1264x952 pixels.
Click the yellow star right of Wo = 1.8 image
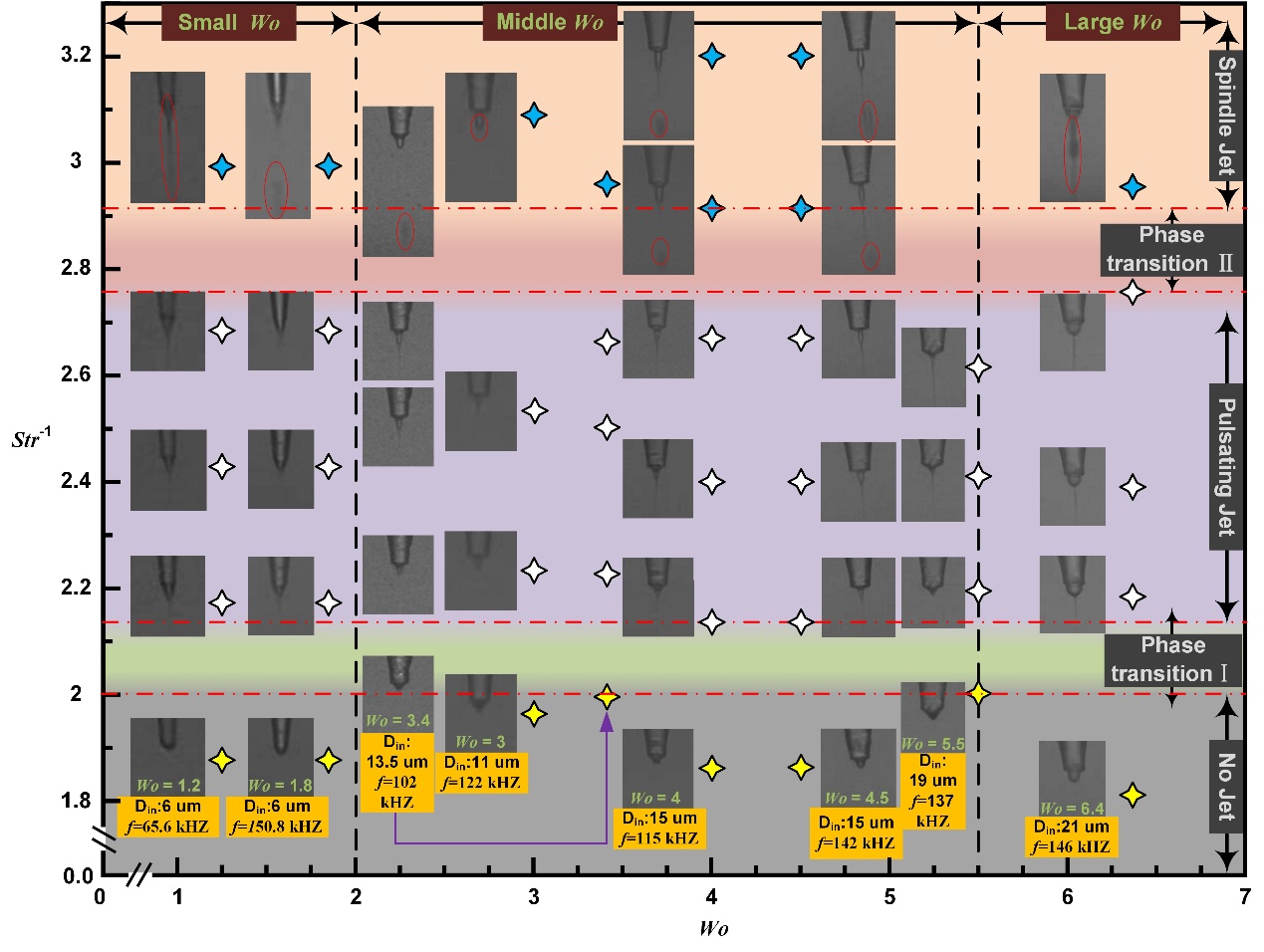click(x=328, y=760)
